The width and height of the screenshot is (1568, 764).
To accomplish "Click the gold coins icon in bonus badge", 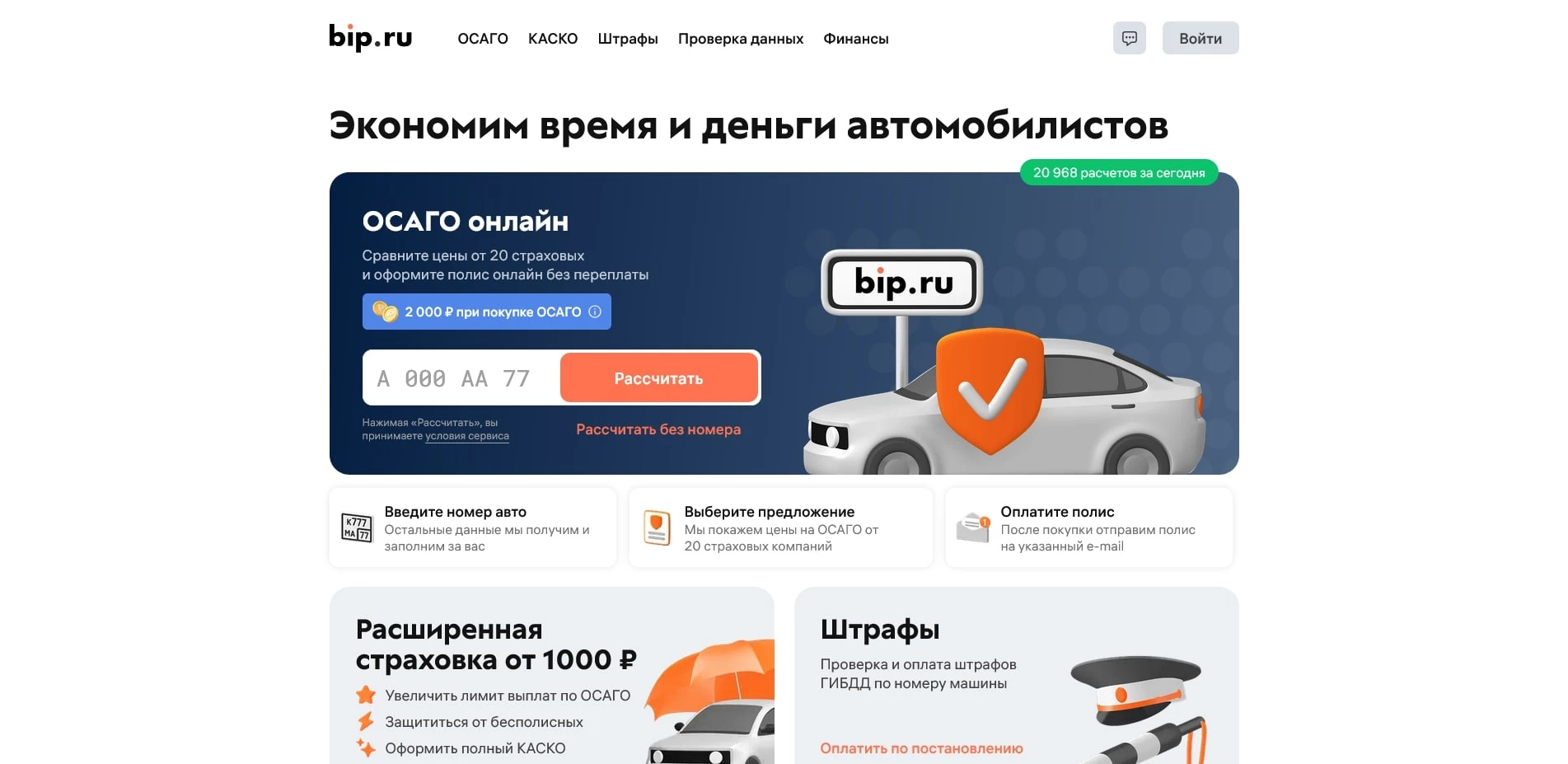I will point(385,312).
